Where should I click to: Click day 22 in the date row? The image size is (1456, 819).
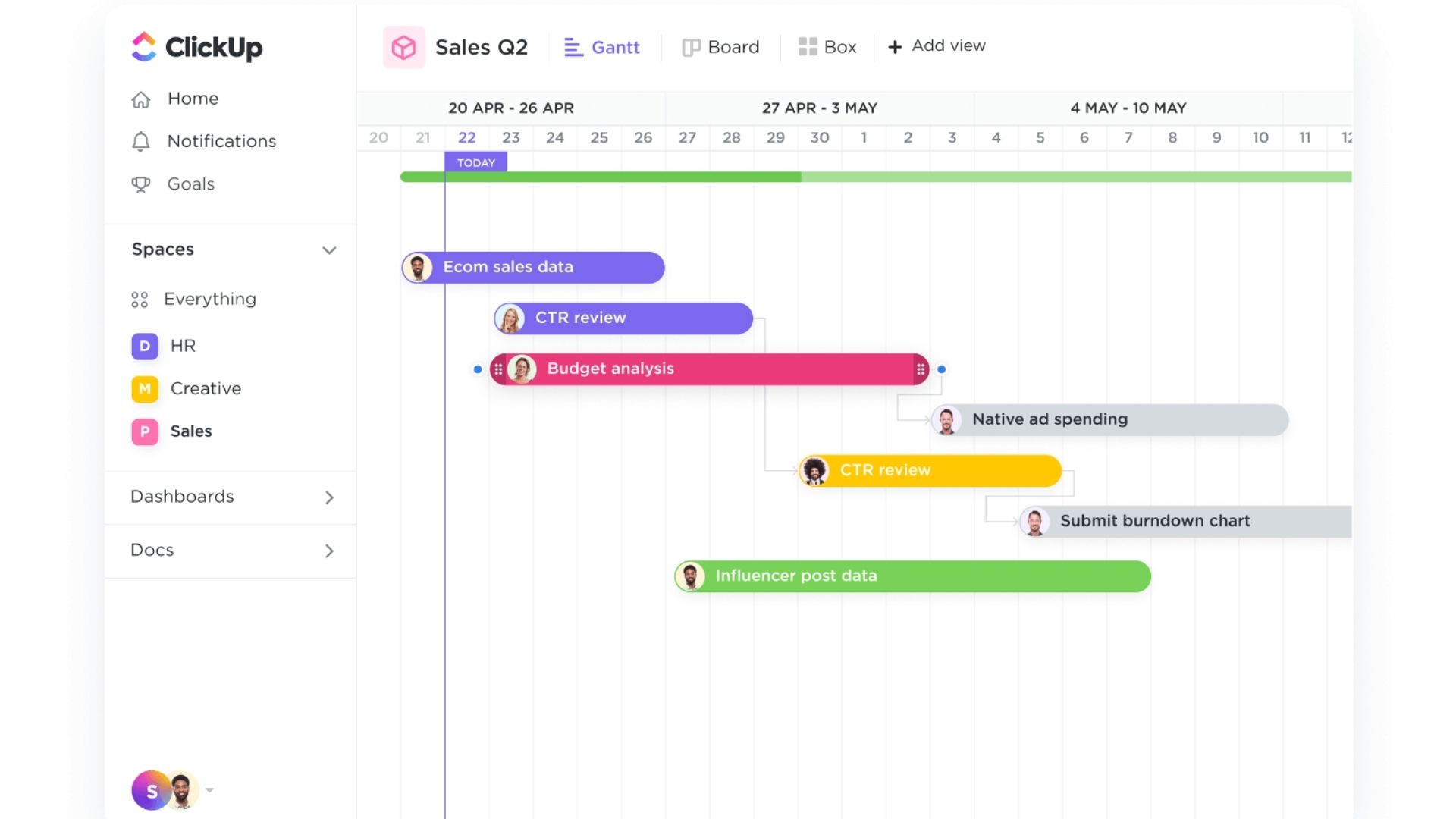466,138
